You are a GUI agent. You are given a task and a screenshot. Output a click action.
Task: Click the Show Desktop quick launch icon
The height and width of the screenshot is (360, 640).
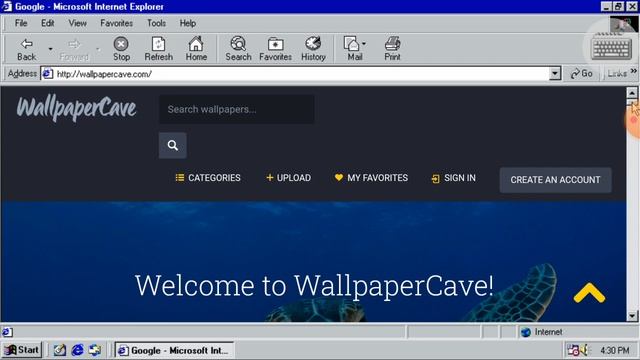pos(60,350)
